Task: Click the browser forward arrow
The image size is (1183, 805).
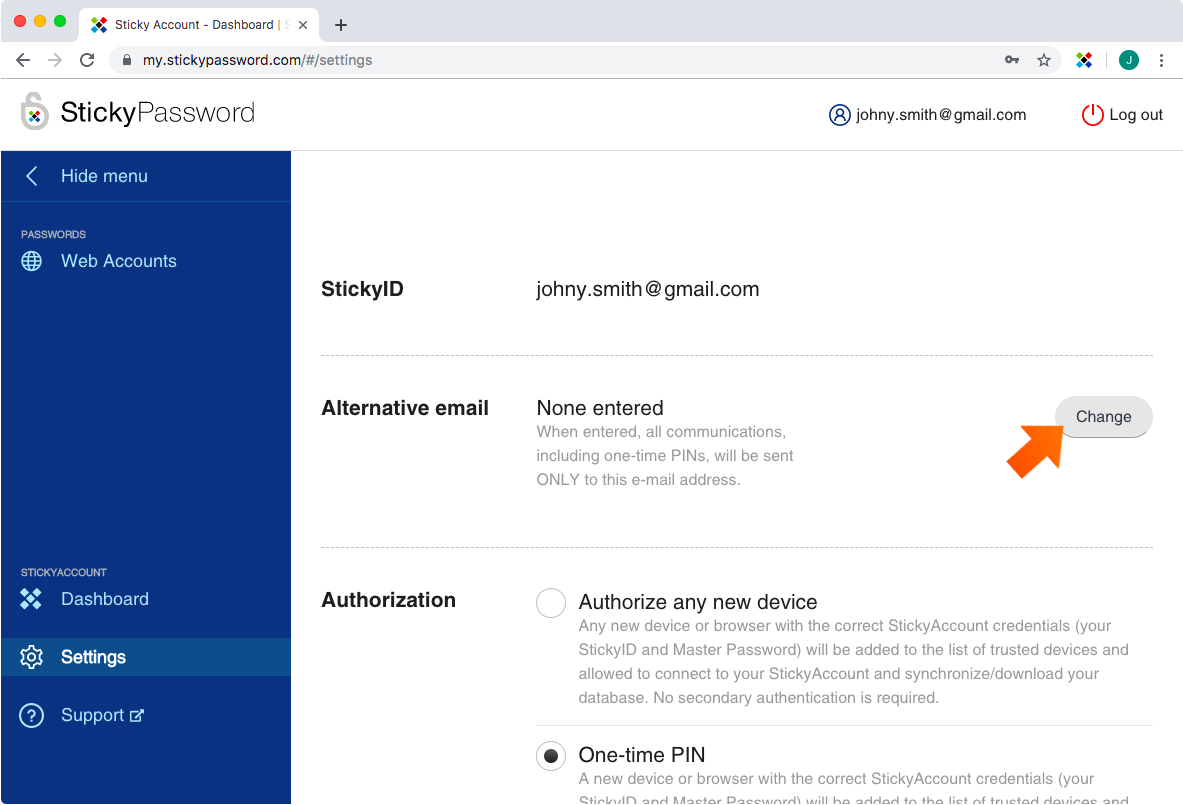Action: [55, 60]
